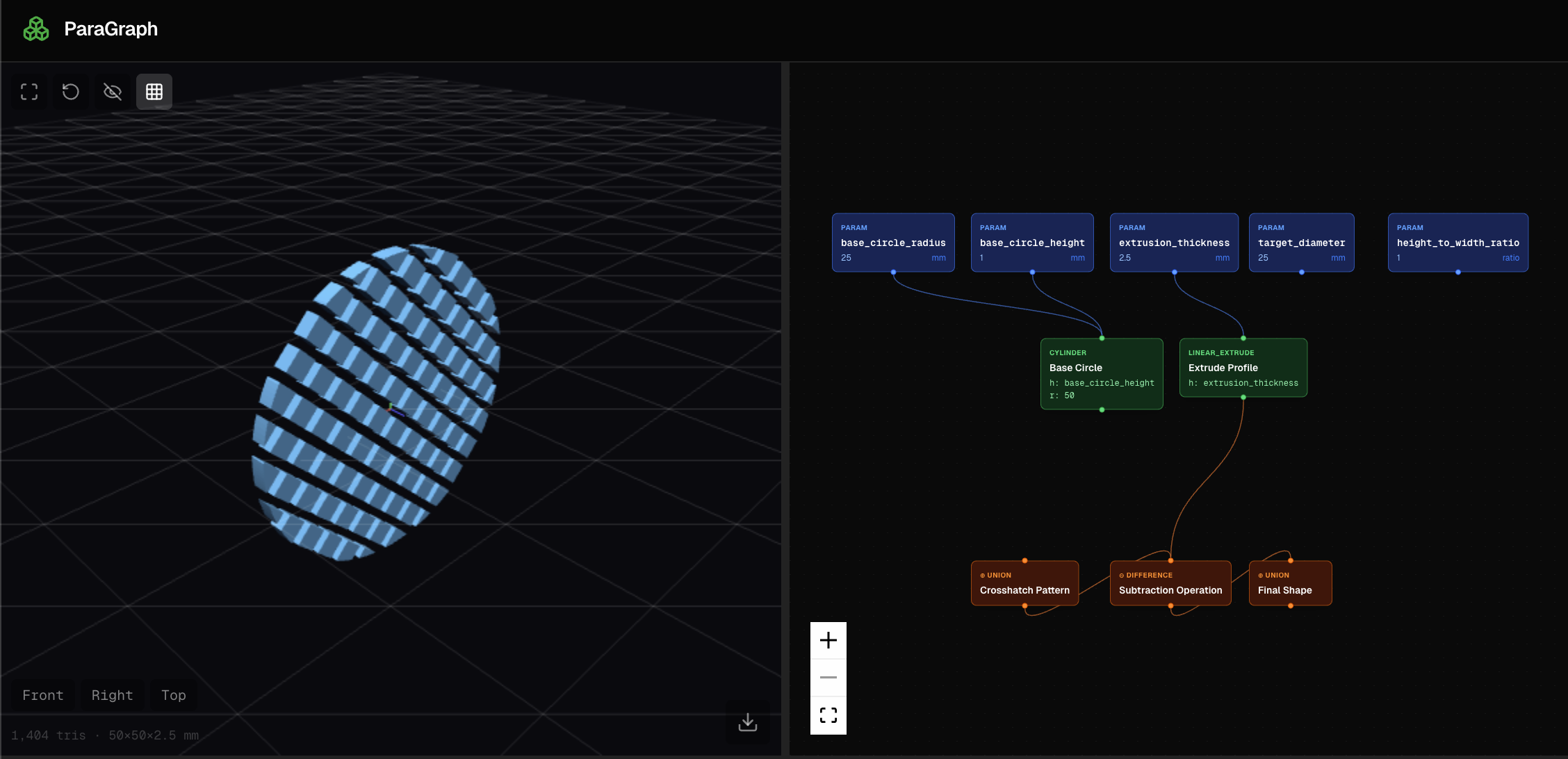Click the ParaGraph cube logo
Image resolution: width=1568 pixels, height=759 pixels.
(x=36, y=29)
